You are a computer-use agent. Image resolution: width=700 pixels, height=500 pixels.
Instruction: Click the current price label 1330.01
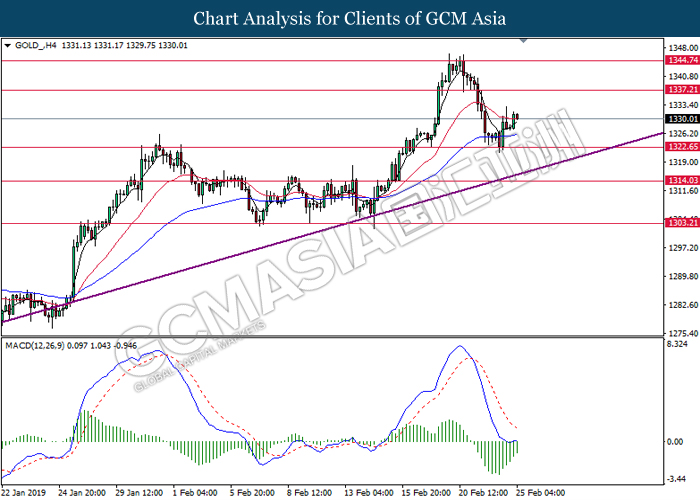(682, 119)
